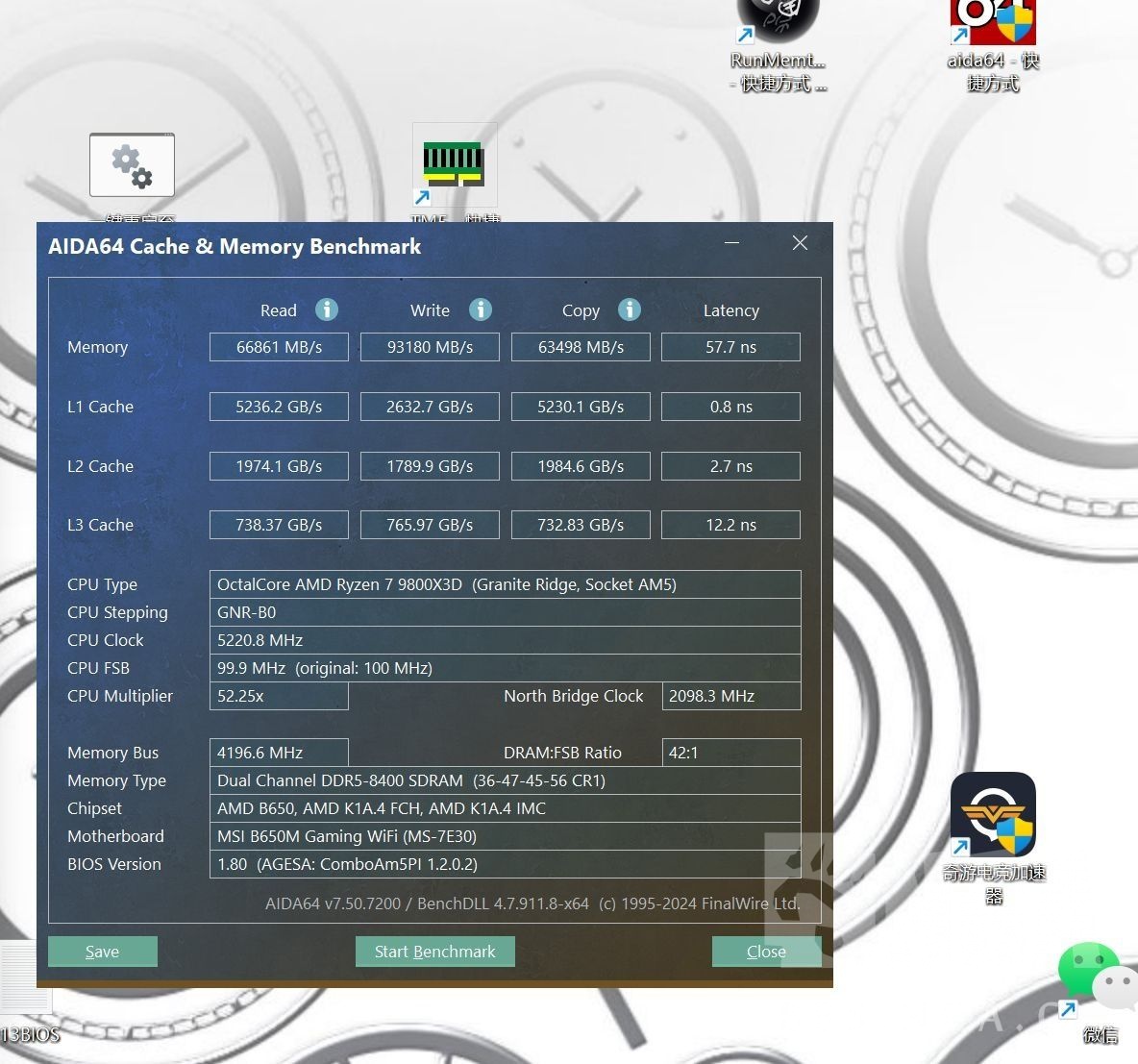Click the Memory Latency 57.7 ns field
This screenshot has width=1138, height=1064.
click(730, 347)
